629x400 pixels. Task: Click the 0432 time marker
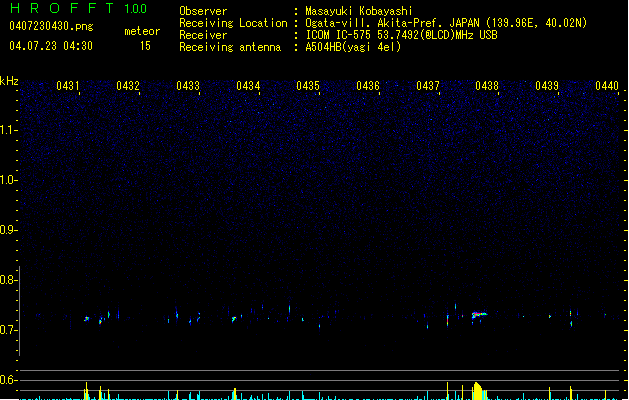[x=128, y=86]
